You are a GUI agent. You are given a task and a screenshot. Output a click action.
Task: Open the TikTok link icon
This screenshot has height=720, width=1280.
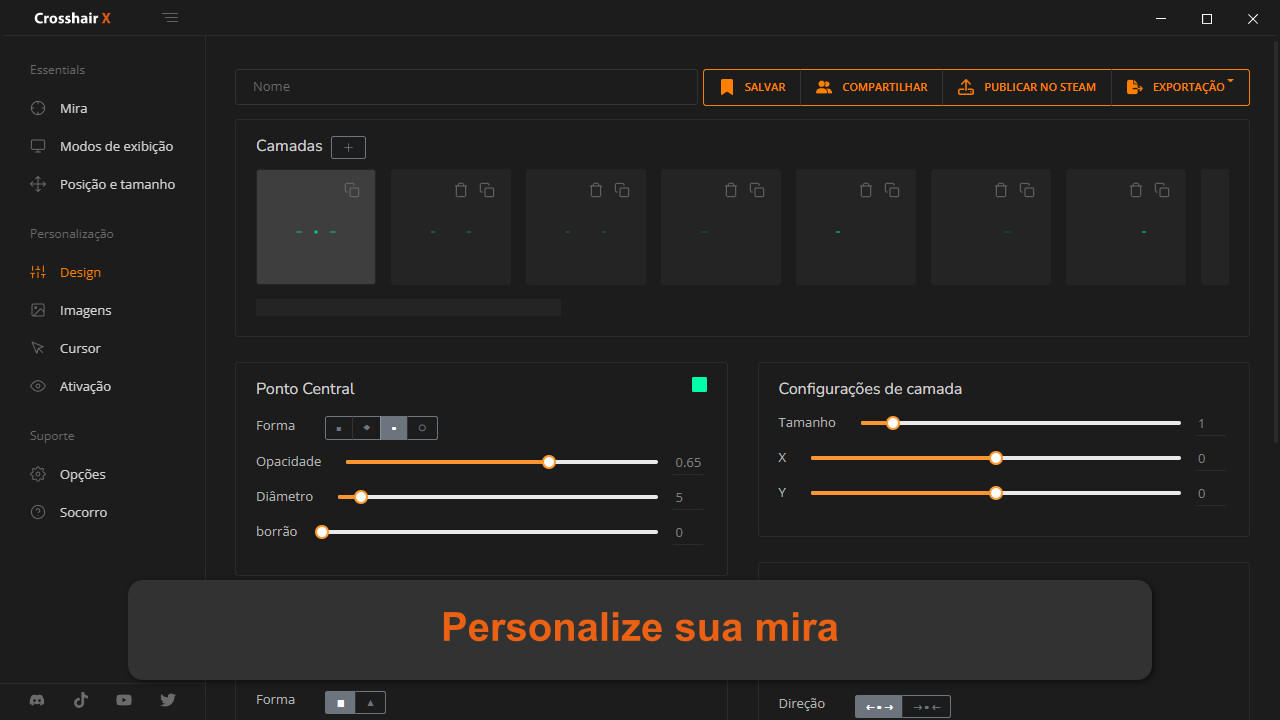pyautogui.click(x=81, y=700)
